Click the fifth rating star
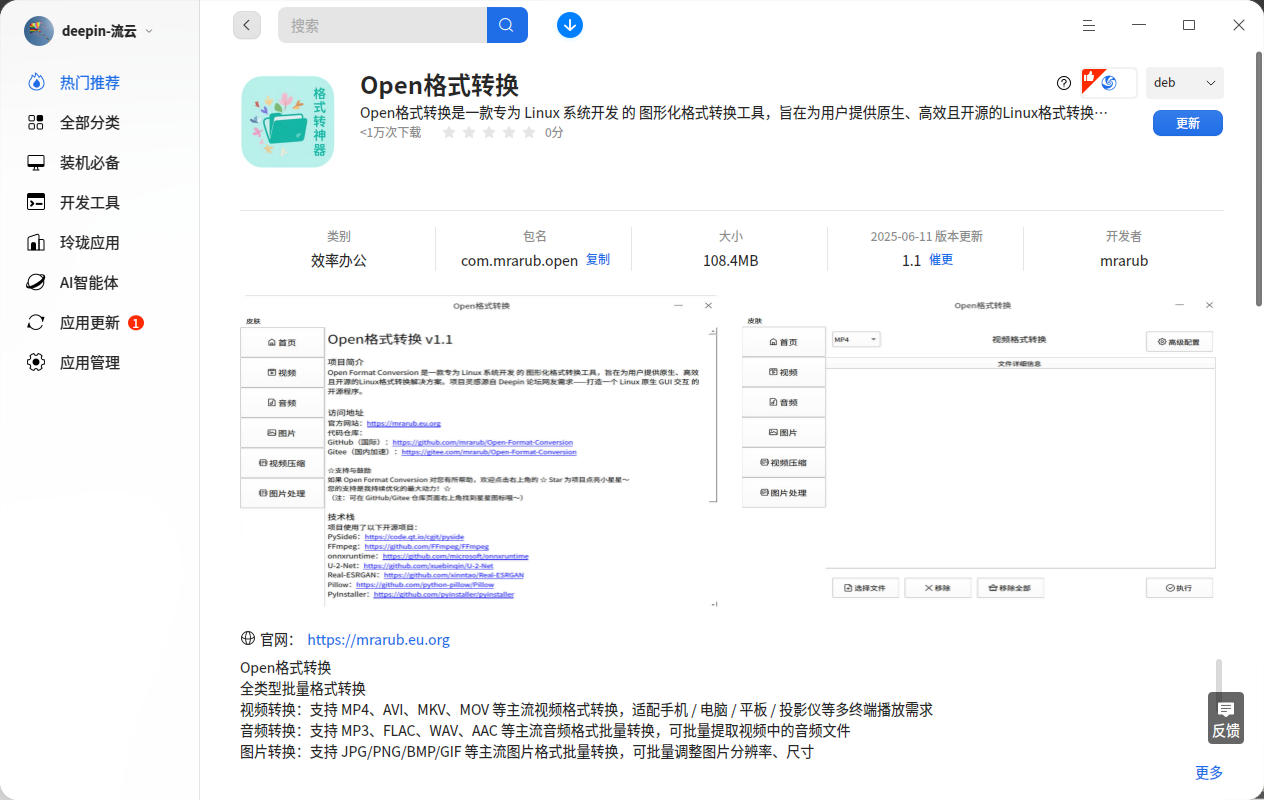Screen dimensions: 1264x800 tap(529, 132)
